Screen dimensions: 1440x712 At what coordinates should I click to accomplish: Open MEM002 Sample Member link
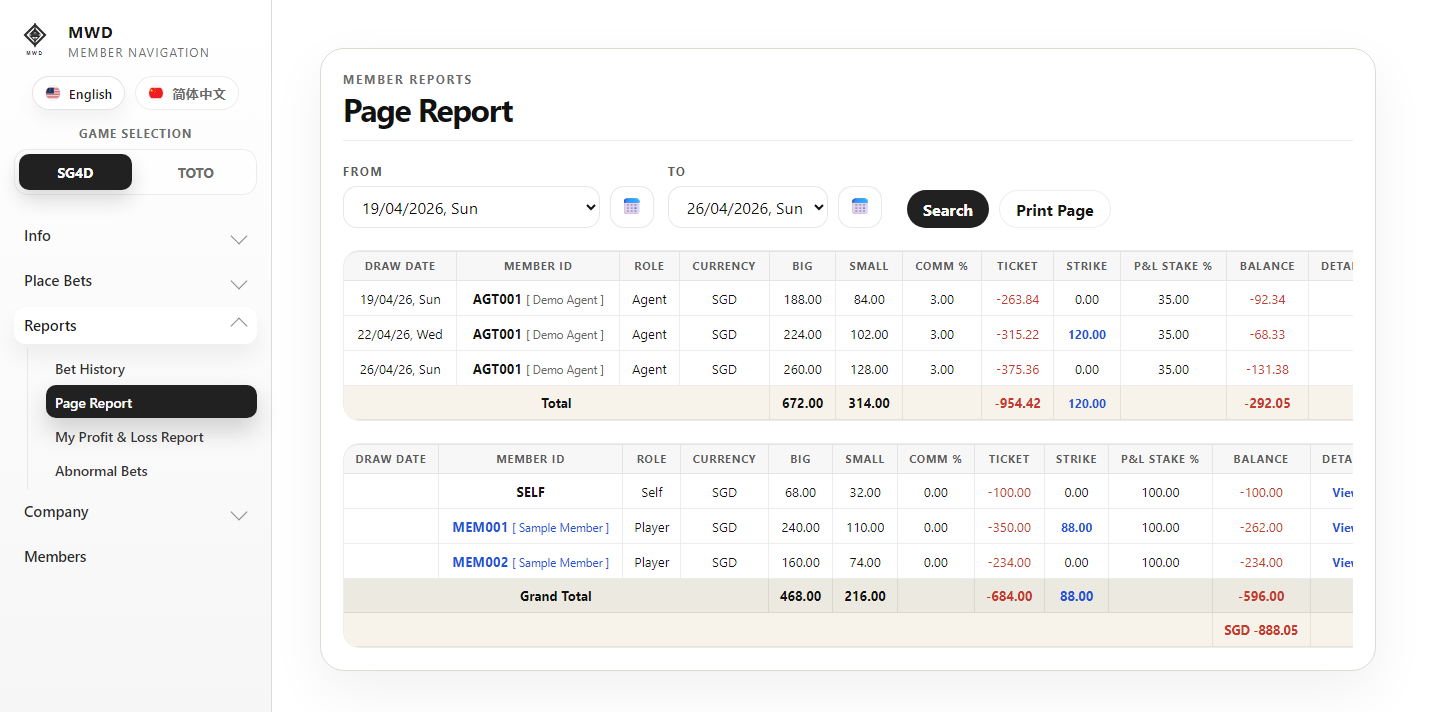point(530,562)
